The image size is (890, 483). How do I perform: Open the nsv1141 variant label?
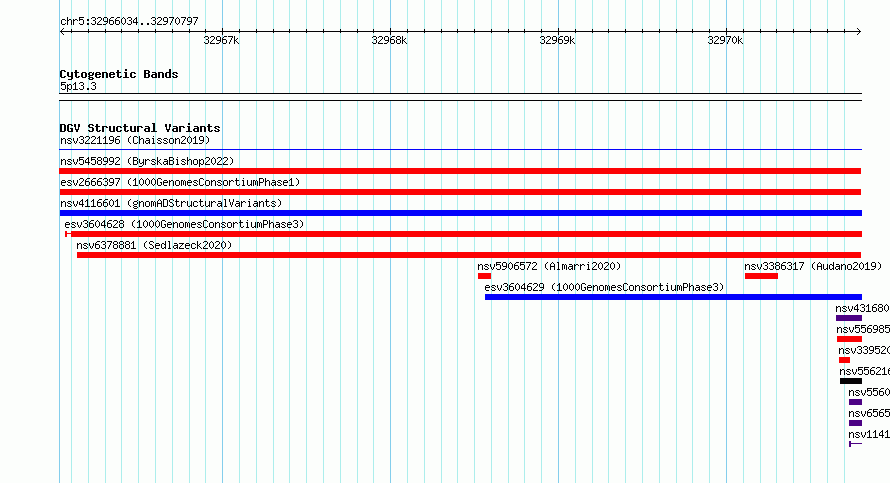tap(869, 434)
